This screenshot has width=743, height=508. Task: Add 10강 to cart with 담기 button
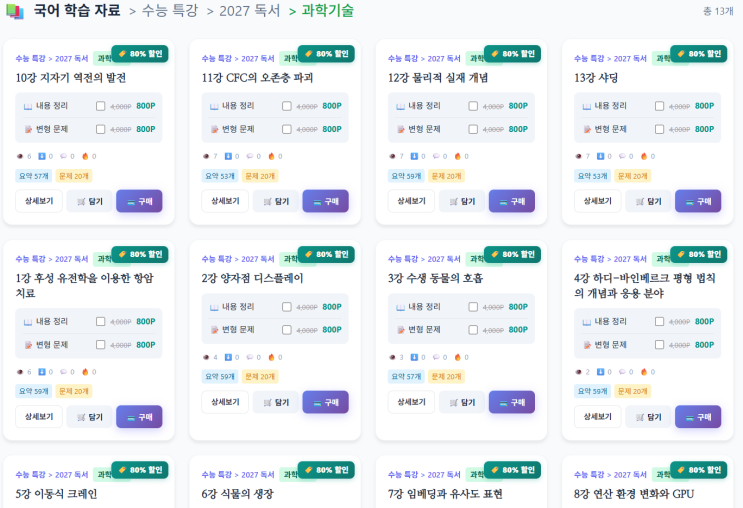(89, 201)
